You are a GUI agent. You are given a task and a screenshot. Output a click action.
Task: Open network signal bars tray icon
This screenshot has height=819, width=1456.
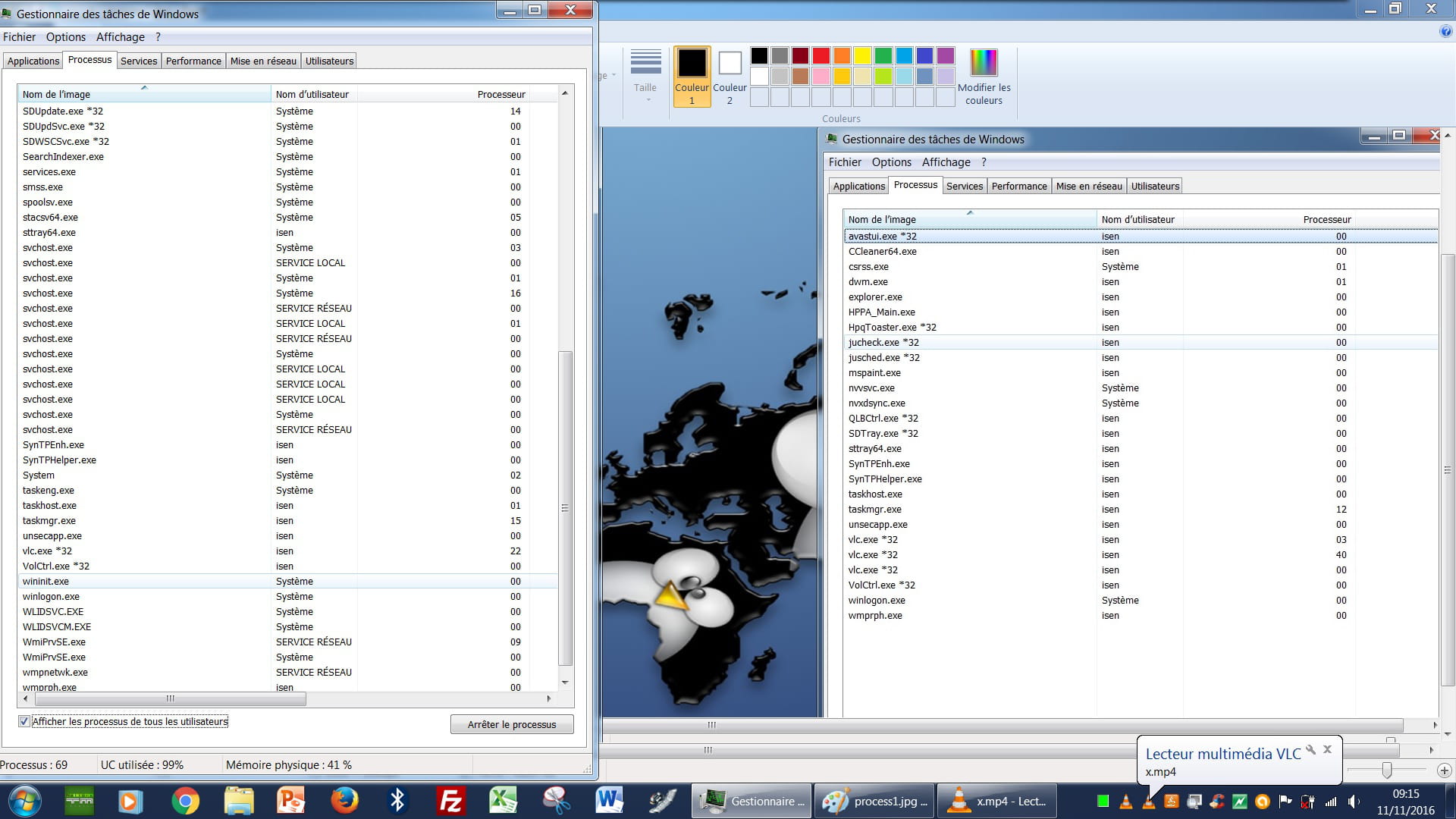1331,801
